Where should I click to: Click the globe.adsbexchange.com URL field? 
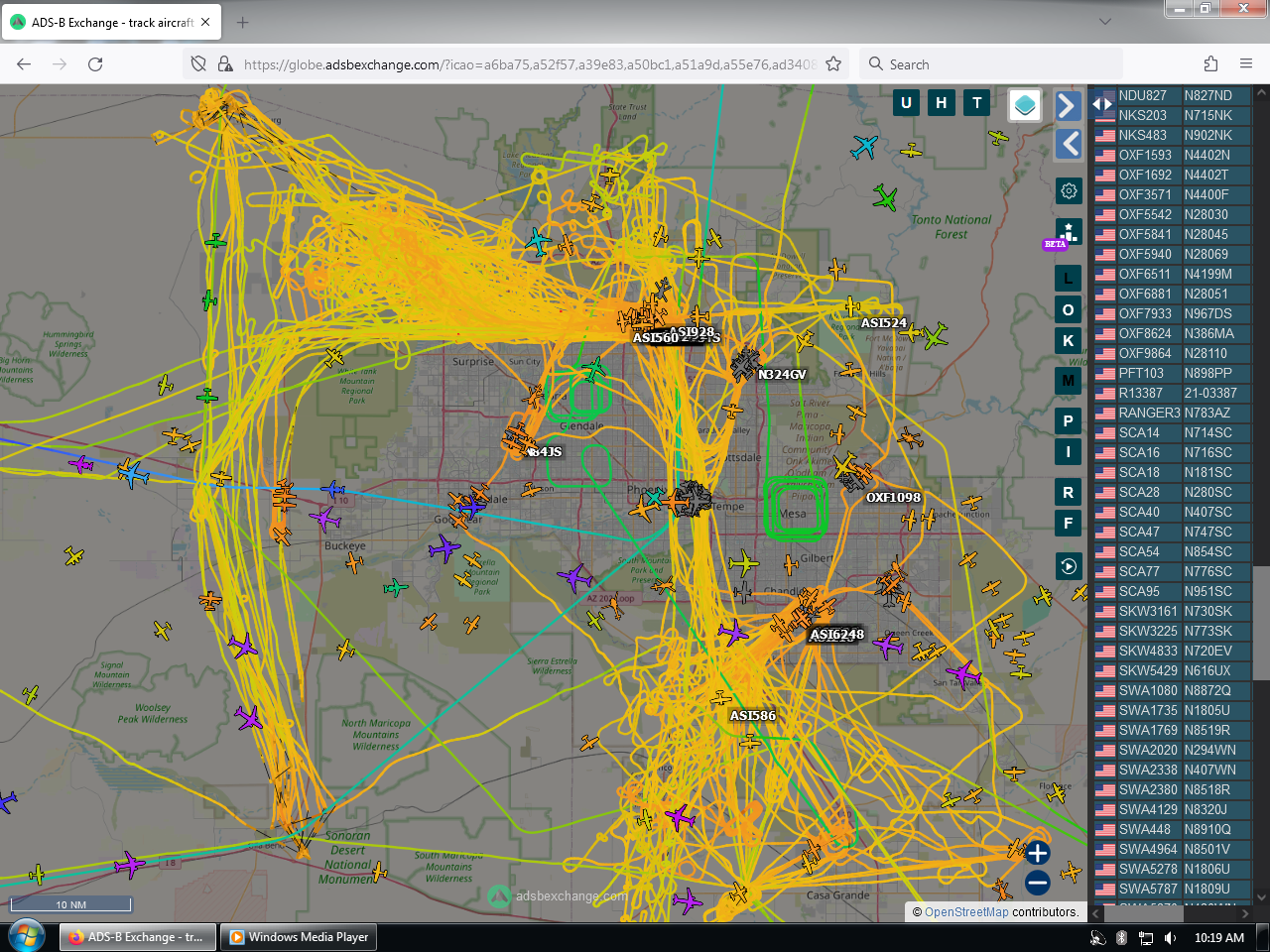coord(529,64)
